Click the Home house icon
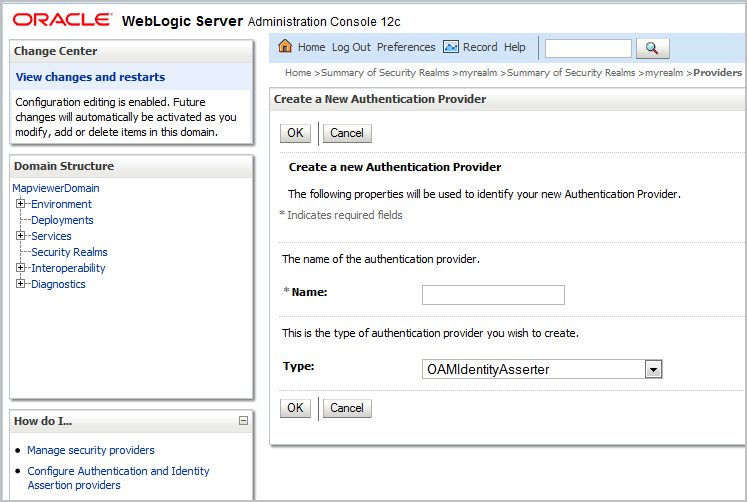747x502 pixels. (285, 46)
